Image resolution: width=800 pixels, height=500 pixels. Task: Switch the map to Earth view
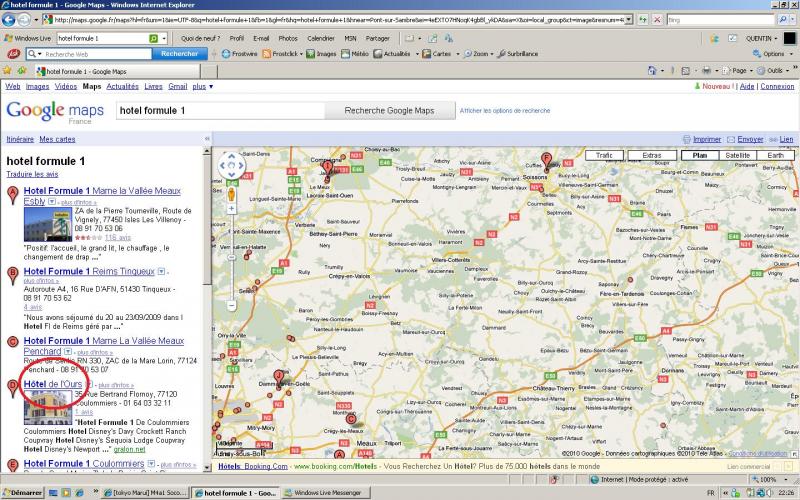pyautogui.click(x=775, y=155)
